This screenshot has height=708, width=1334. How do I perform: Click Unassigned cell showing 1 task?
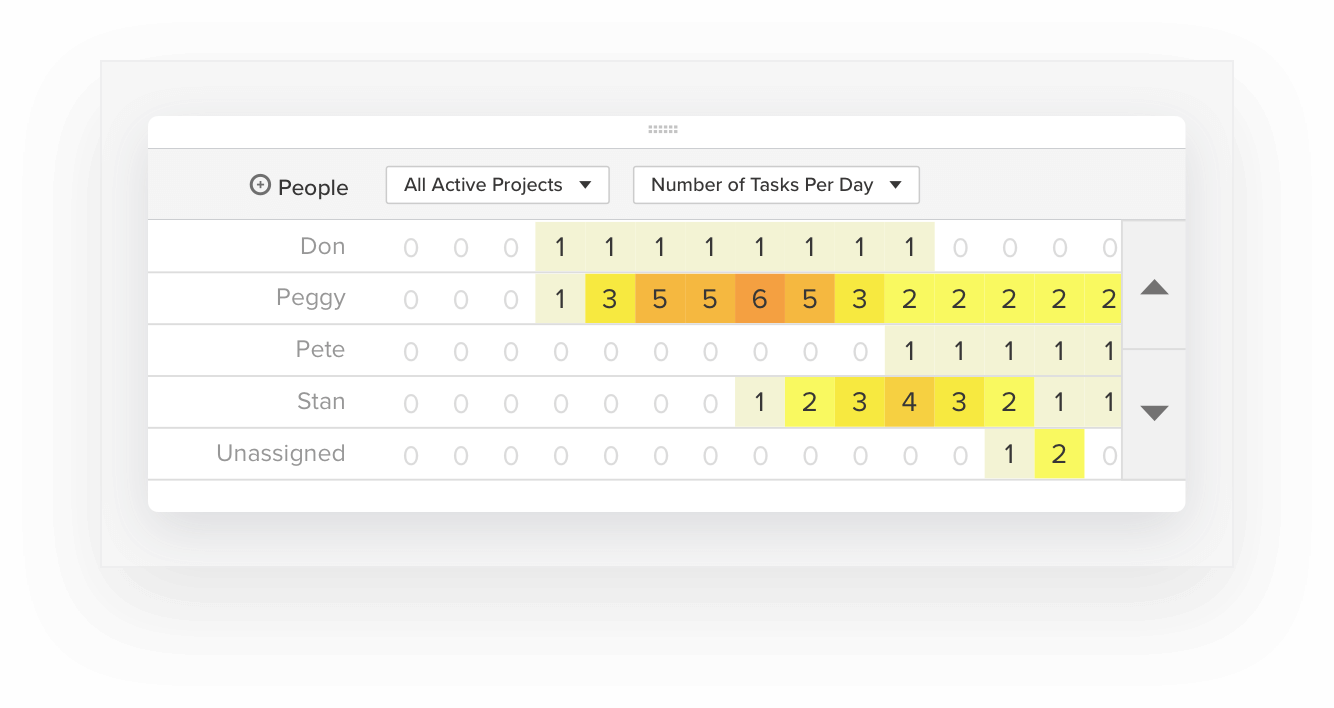pos(1009,455)
